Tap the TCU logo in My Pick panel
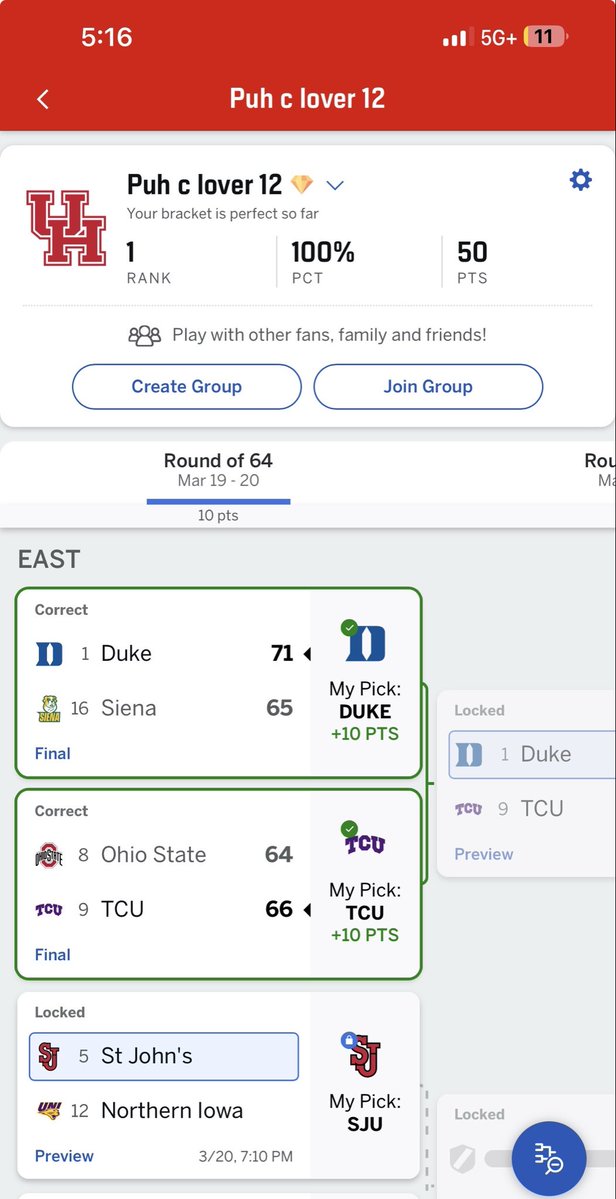 point(365,842)
